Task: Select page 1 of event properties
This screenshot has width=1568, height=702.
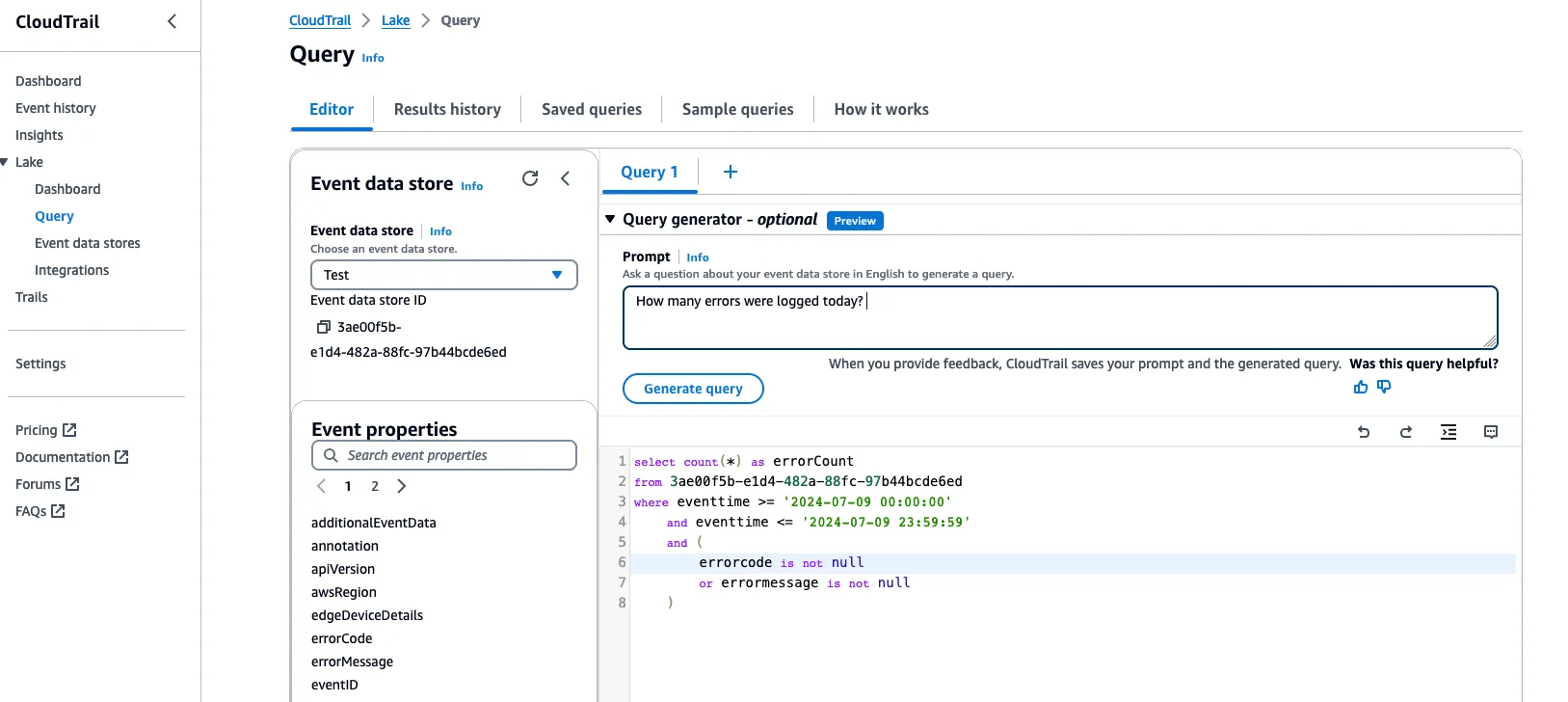Action: (x=348, y=486)
